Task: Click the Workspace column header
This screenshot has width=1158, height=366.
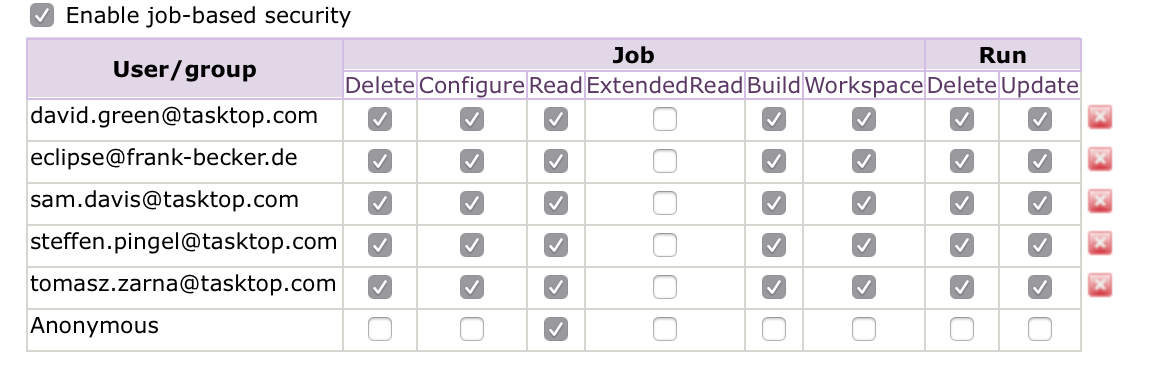Action: (x=863, y=86)
